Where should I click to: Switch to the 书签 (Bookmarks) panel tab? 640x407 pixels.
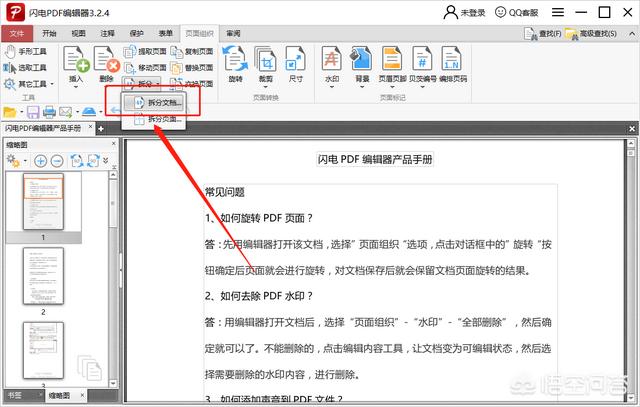16,396
